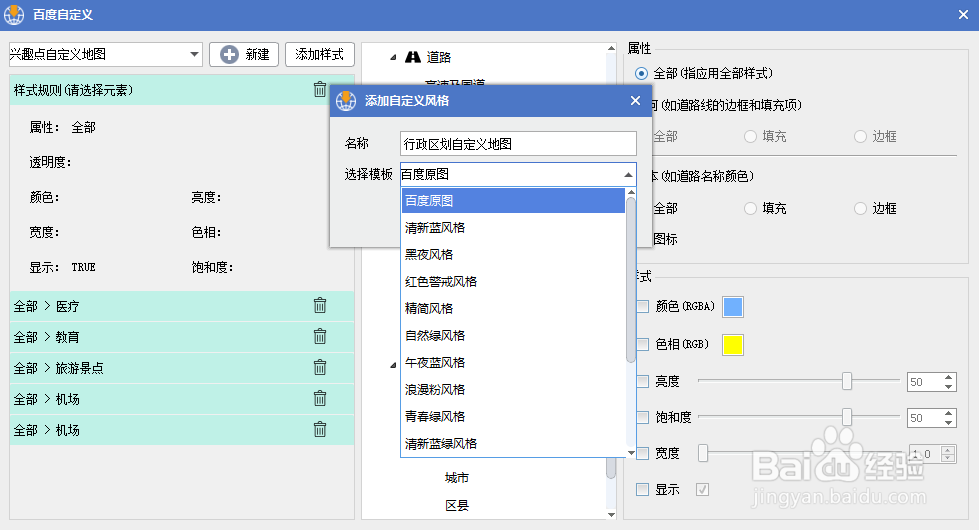Select 边框 radio next to enabled 全部
This screenshot has height=530, width=979.
click(x=860, y=209)
